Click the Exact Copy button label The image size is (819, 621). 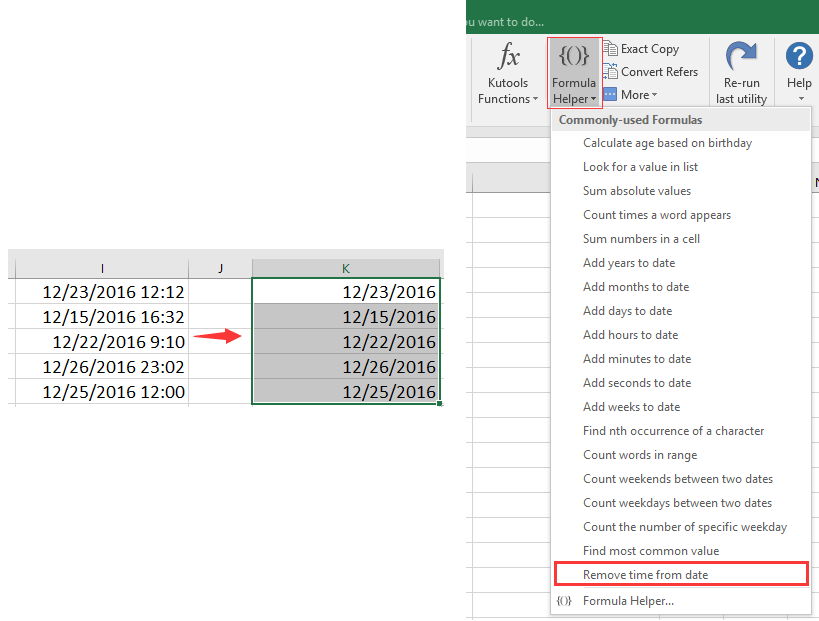click(x=650, y=48)
